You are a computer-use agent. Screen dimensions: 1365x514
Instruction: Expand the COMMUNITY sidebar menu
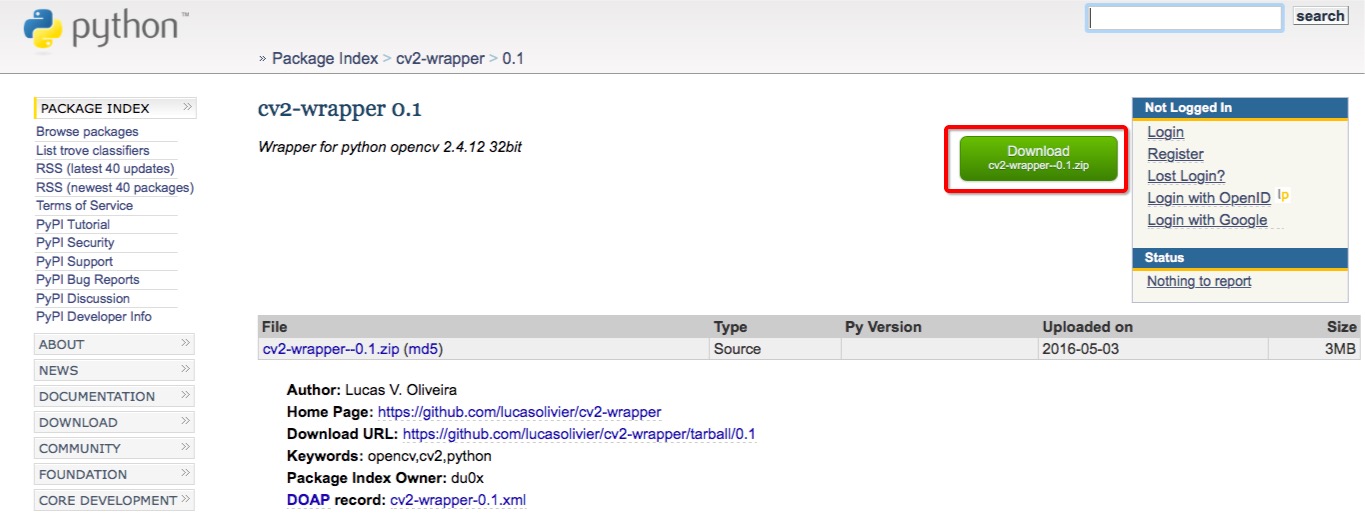[x=114, y=448]
